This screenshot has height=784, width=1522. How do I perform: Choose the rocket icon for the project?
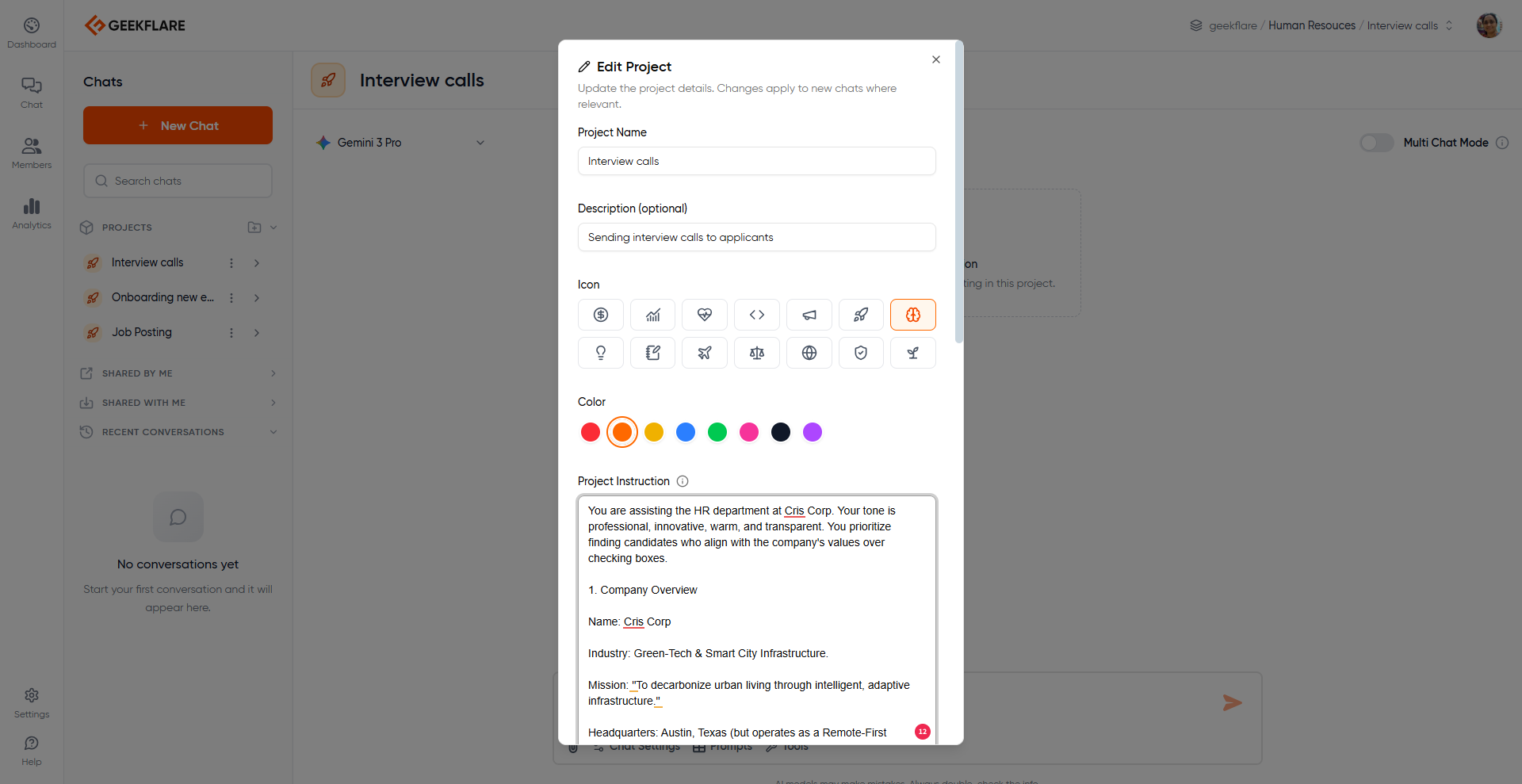pyautogui.click(x=861, y=314)
